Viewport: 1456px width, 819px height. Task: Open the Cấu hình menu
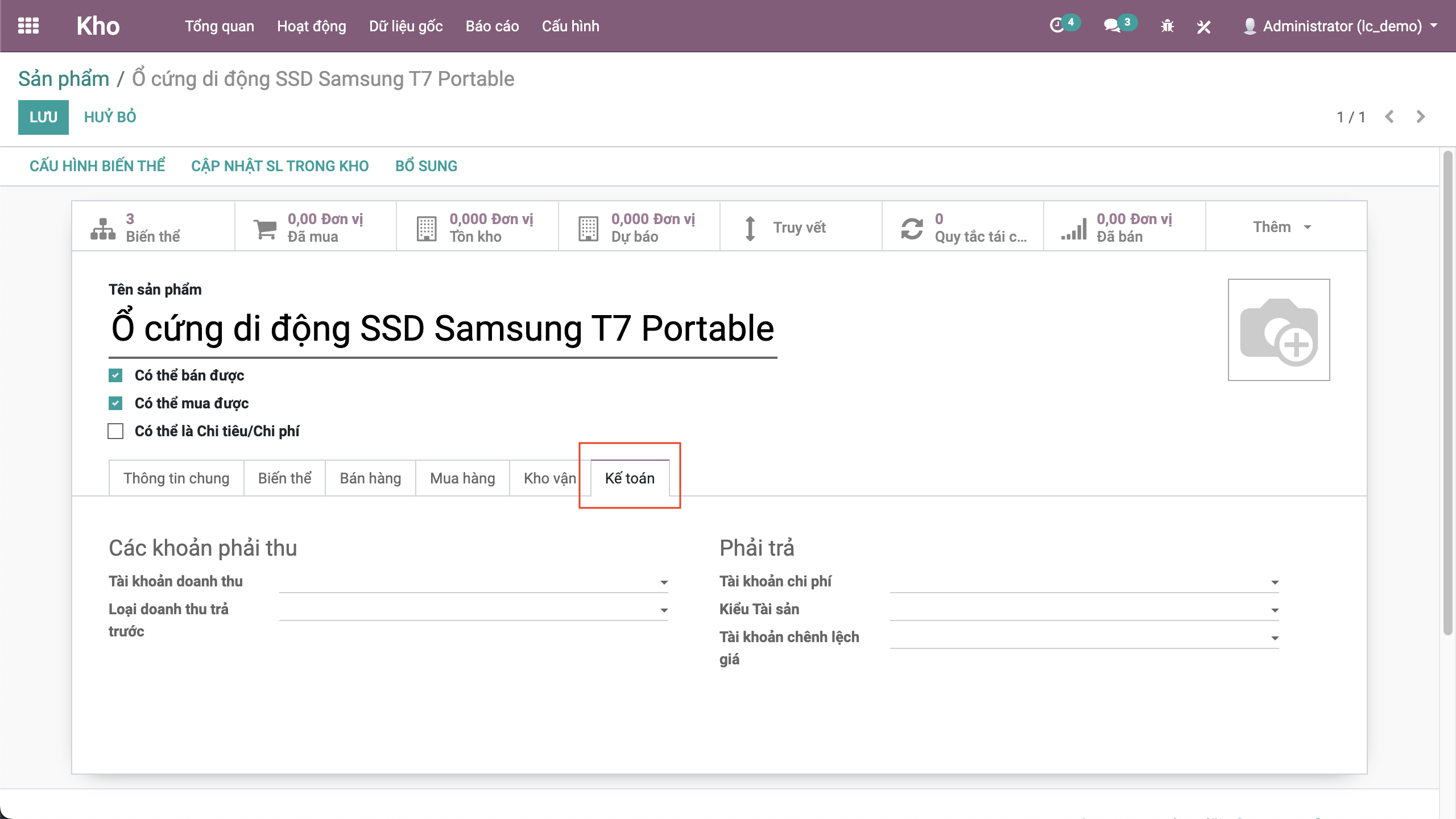coord(570,26)
